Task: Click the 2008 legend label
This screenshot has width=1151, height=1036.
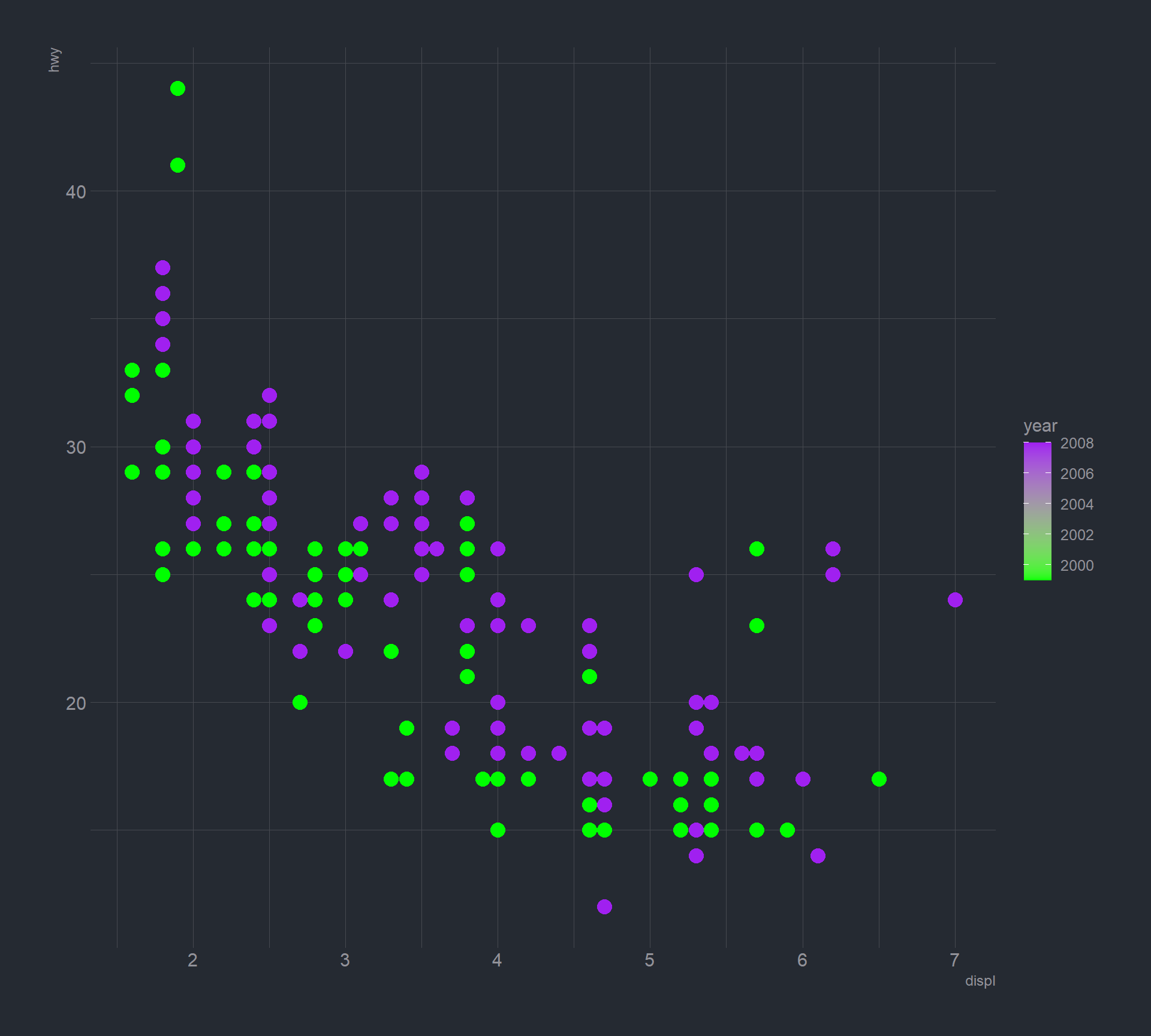Action: click(1077, 444)
